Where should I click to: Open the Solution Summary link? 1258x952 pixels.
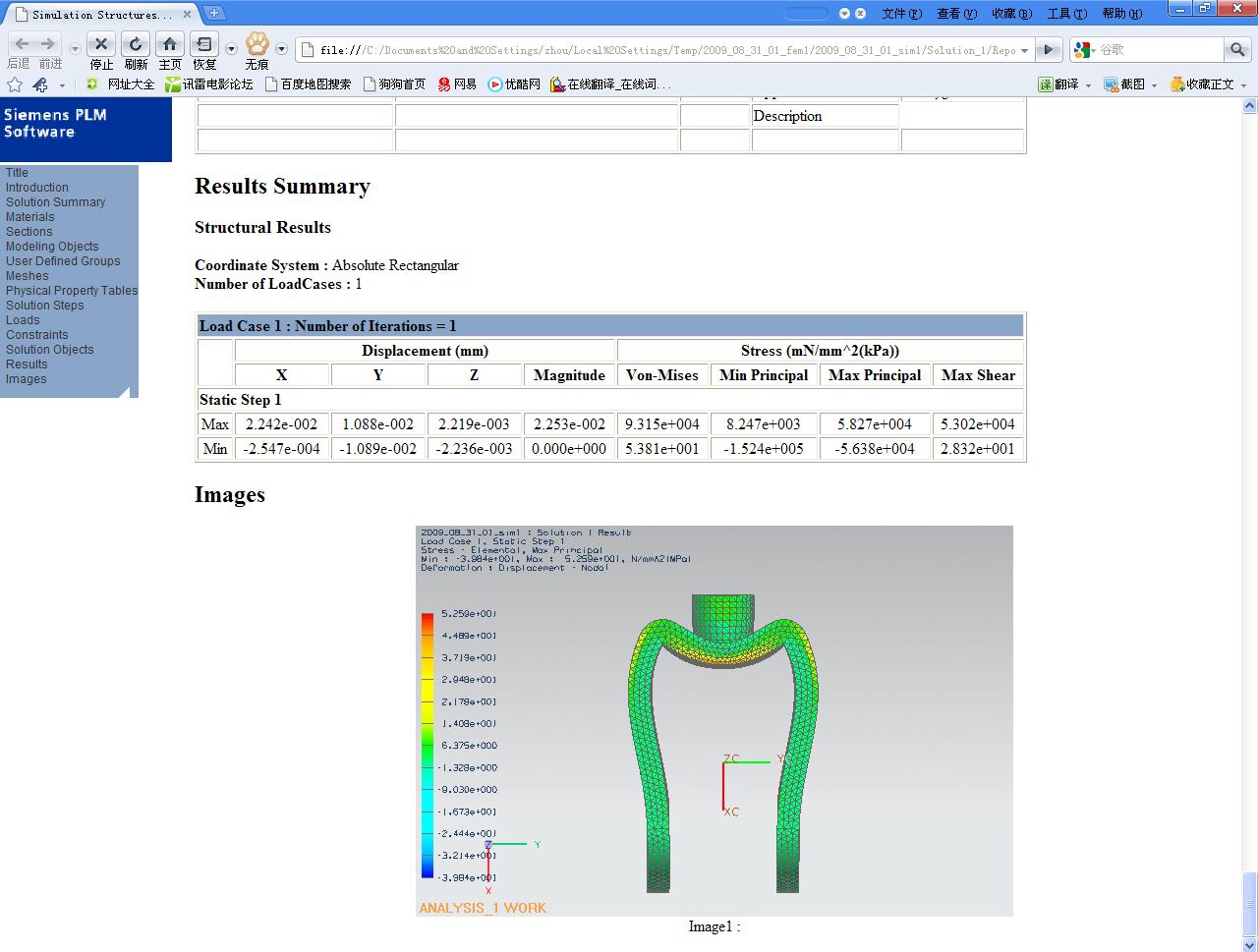(55, 202)
